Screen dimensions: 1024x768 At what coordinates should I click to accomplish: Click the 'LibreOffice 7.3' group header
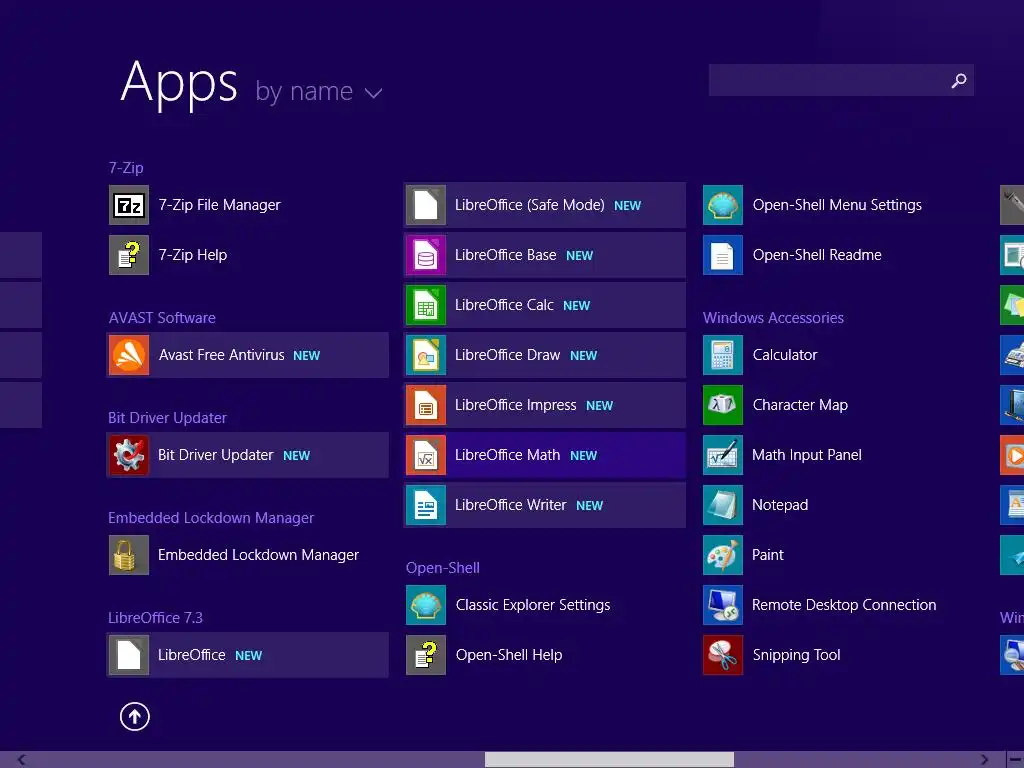coord(155,618)
